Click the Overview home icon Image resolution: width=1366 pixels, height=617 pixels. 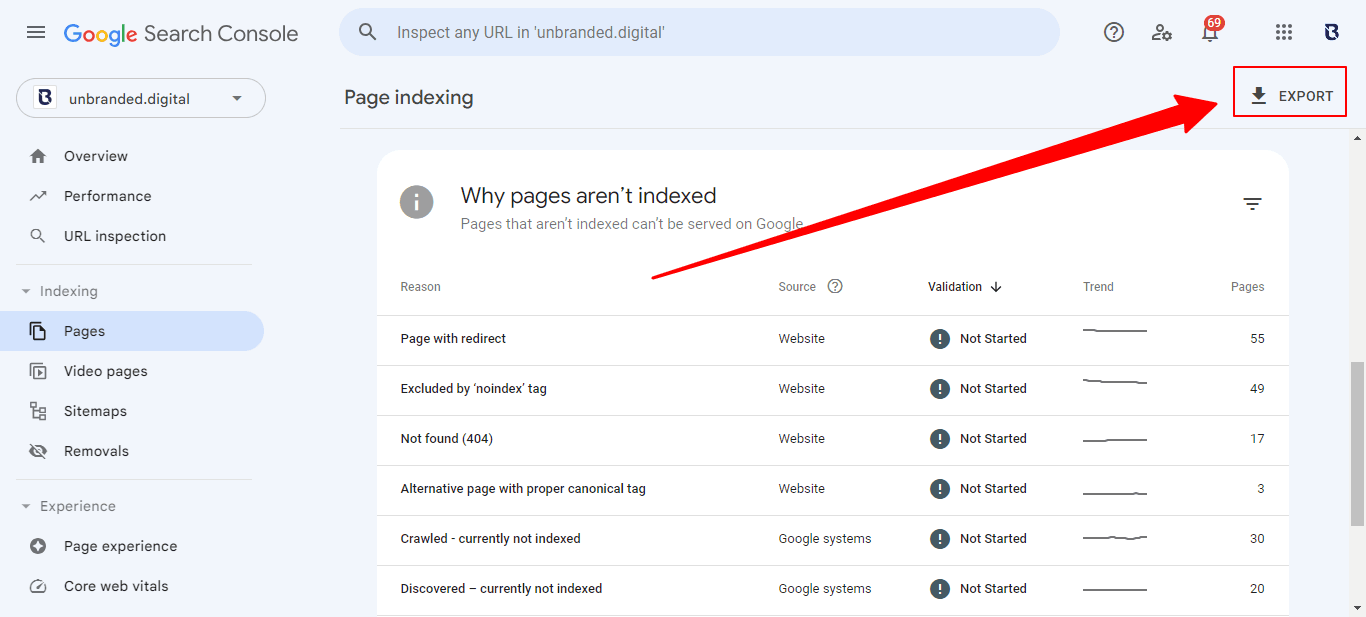[38, 156]
